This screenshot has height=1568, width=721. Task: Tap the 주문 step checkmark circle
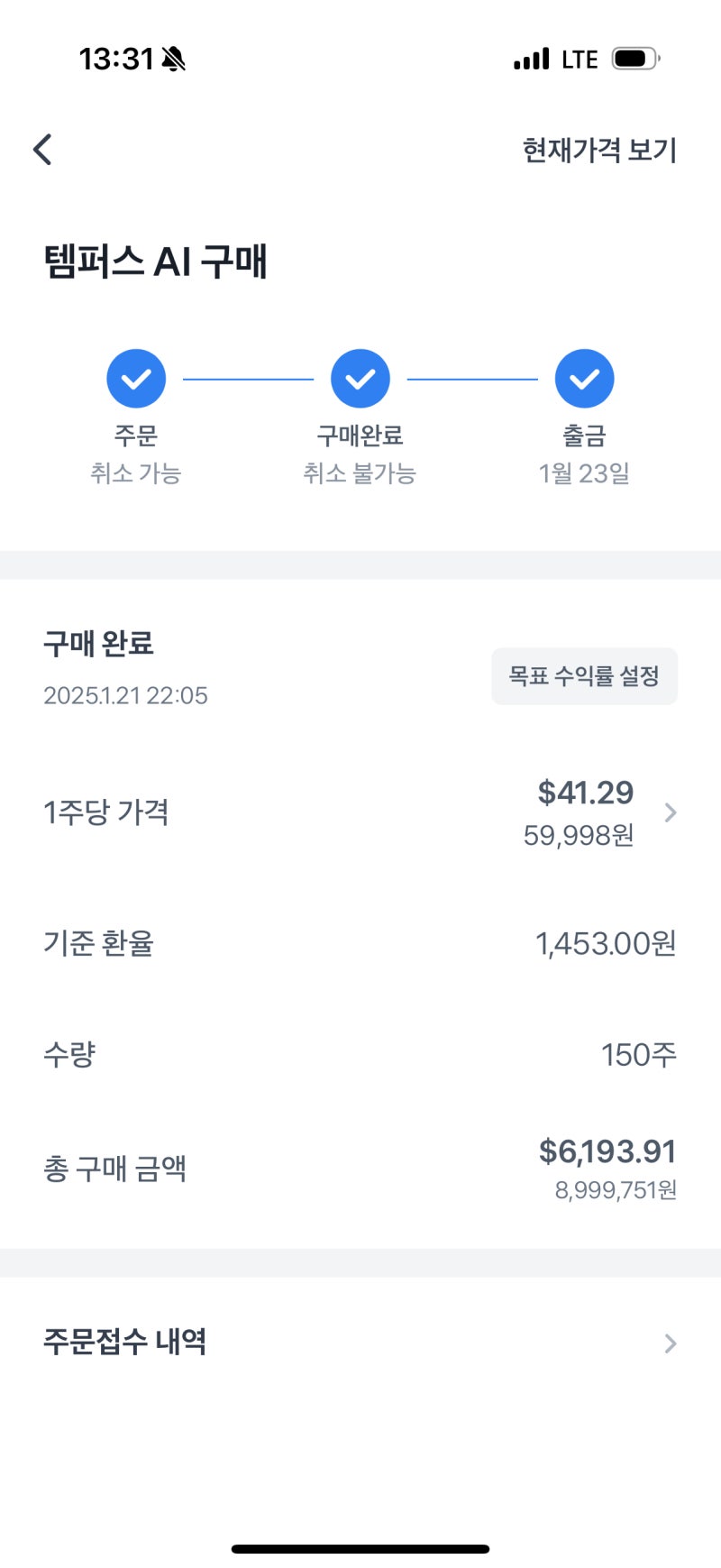pos(136,379)
